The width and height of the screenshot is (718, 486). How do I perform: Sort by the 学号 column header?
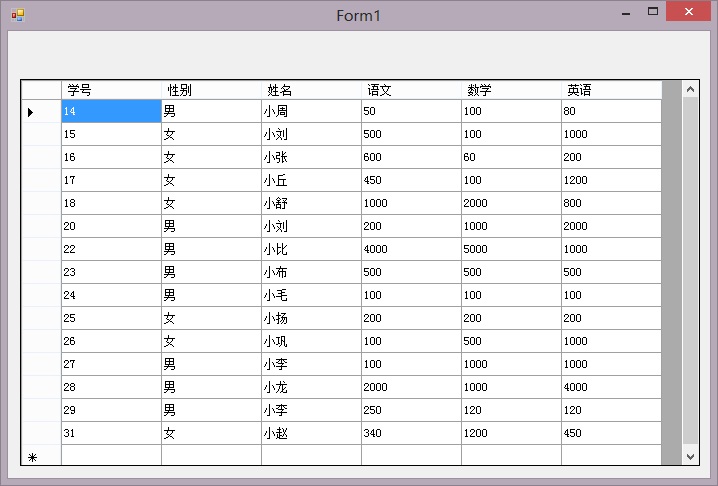tap(111, 90)
